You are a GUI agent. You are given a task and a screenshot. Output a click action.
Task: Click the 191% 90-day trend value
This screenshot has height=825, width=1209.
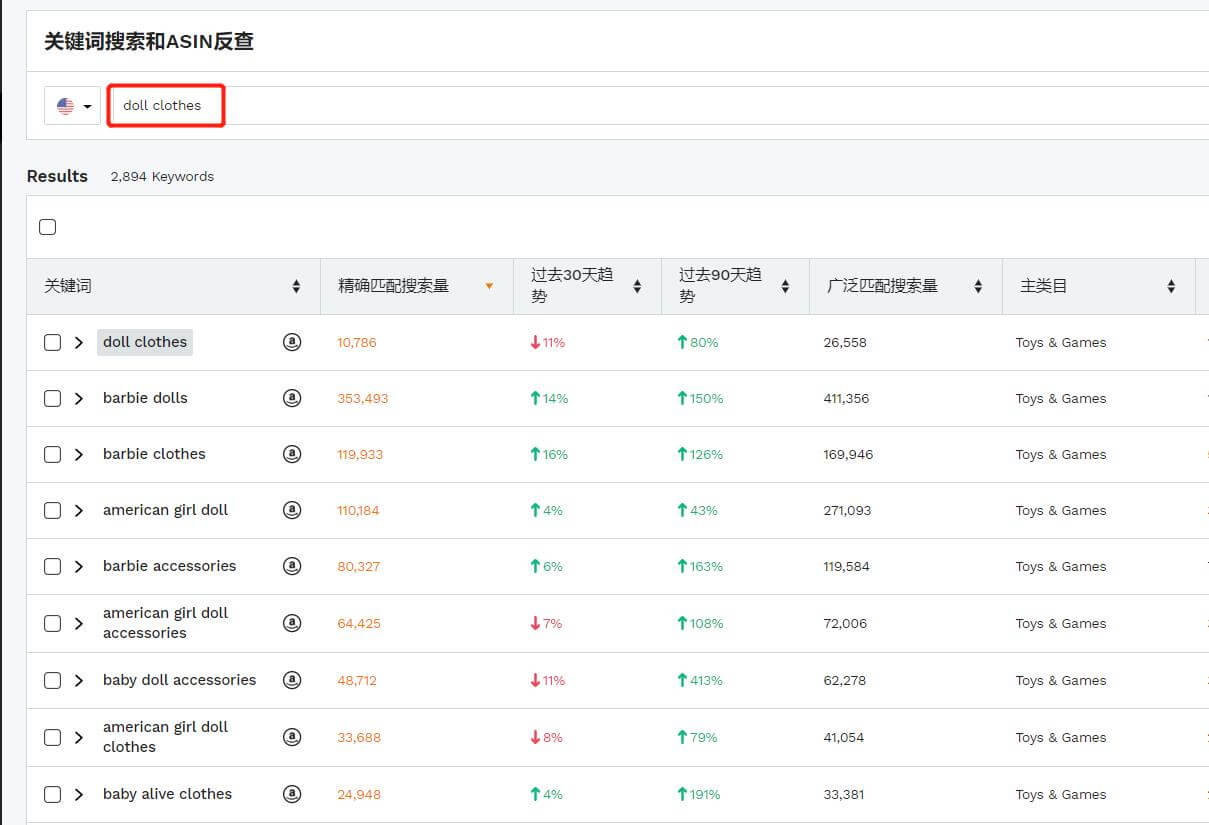pyautogui.click(x=698, y=794)
